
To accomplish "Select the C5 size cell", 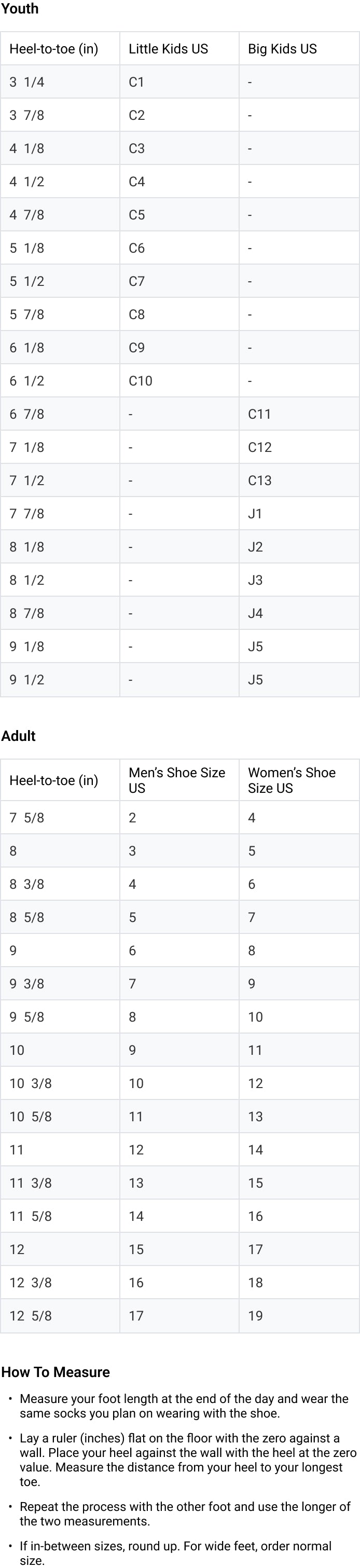I will (x=137, y=215).
